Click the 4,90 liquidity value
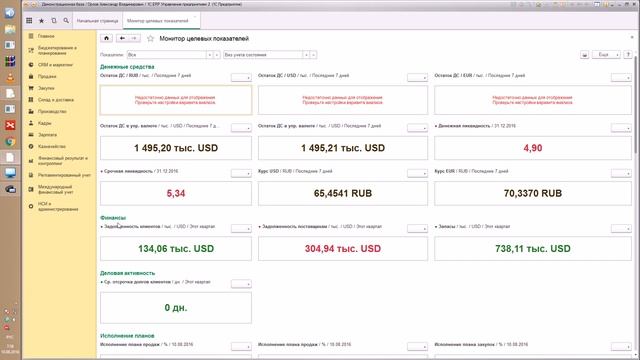 (x=533, y=148)
